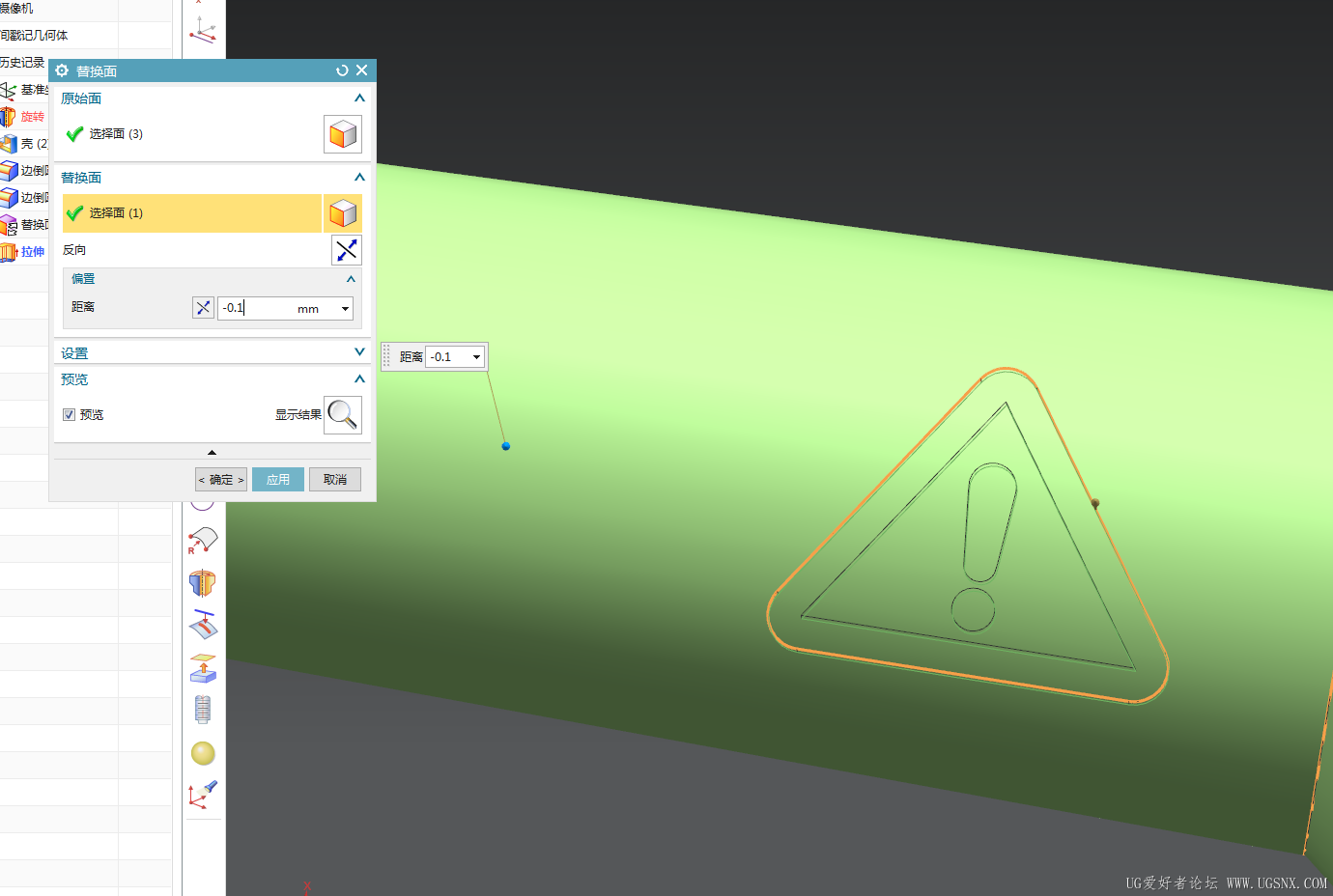1333x896 pixels.
Task: Select the Revolve tool in vertical toolbar
Action: pos(202,583)
